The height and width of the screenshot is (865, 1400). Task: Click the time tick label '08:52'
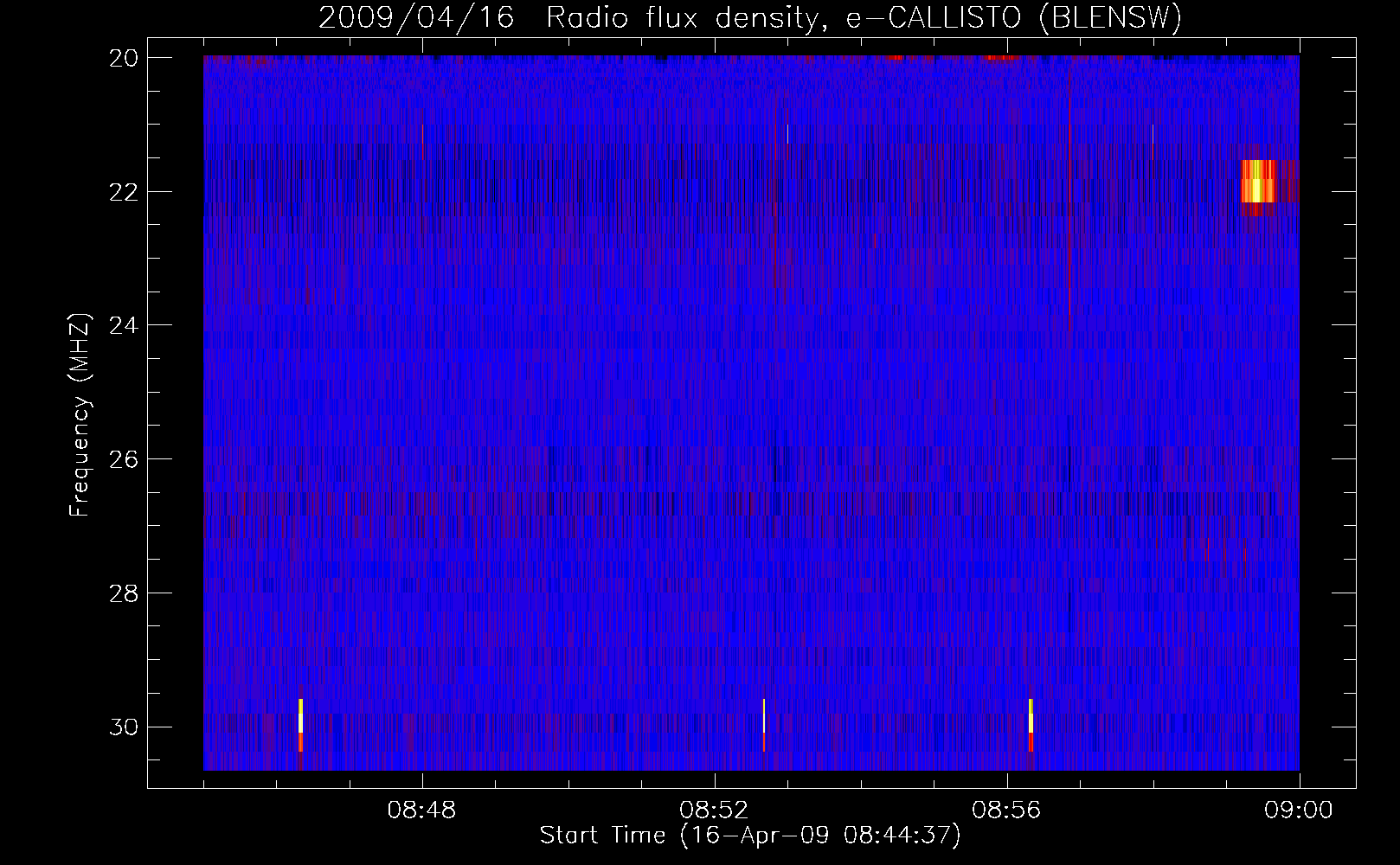coord(714,811)
